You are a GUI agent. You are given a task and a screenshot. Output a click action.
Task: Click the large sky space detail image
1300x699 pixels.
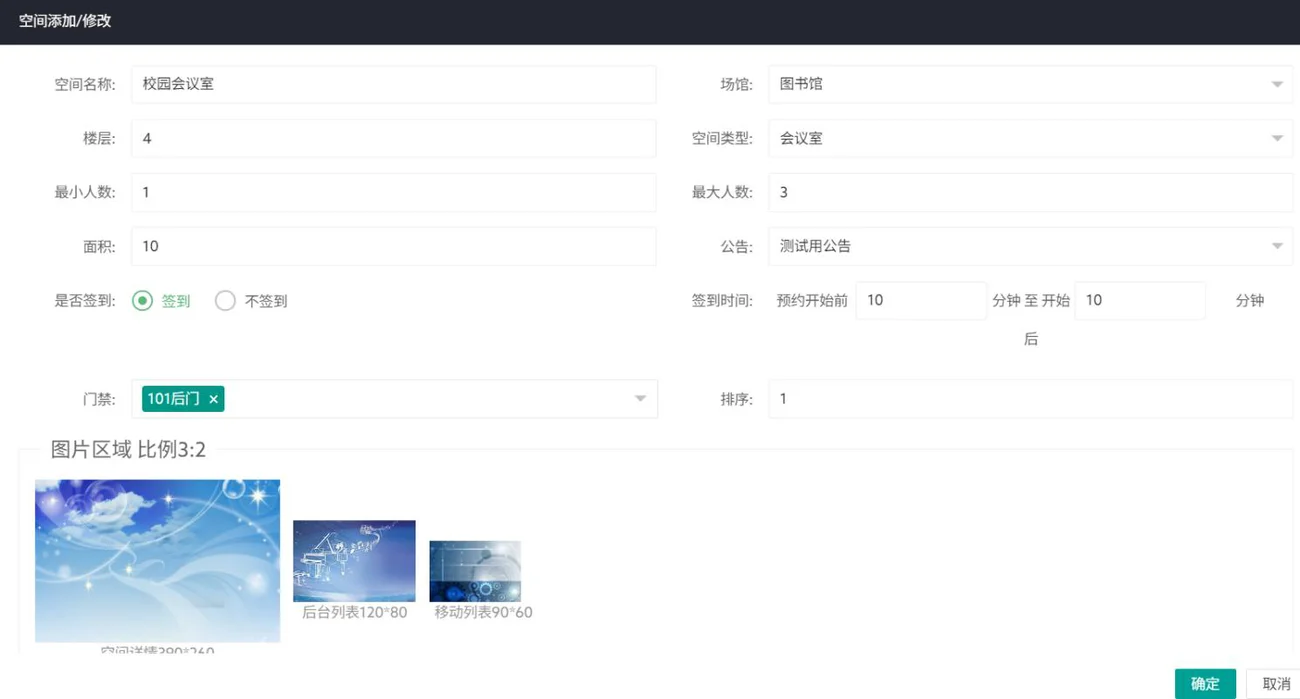tap(158, 561)
